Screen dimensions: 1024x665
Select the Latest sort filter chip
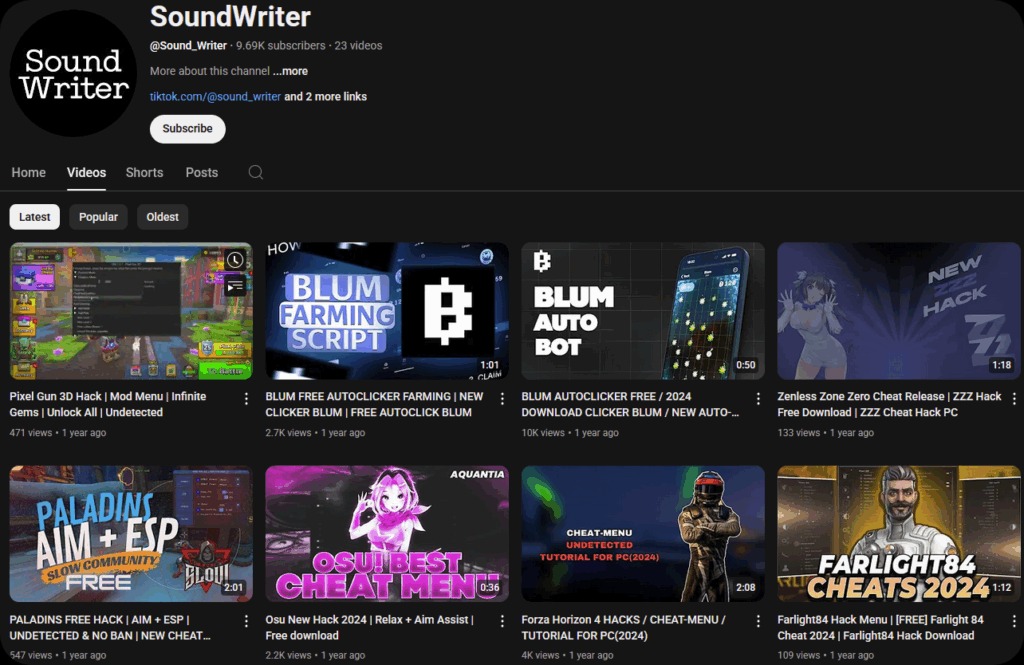pyautogui.click(x=35, y=217)
